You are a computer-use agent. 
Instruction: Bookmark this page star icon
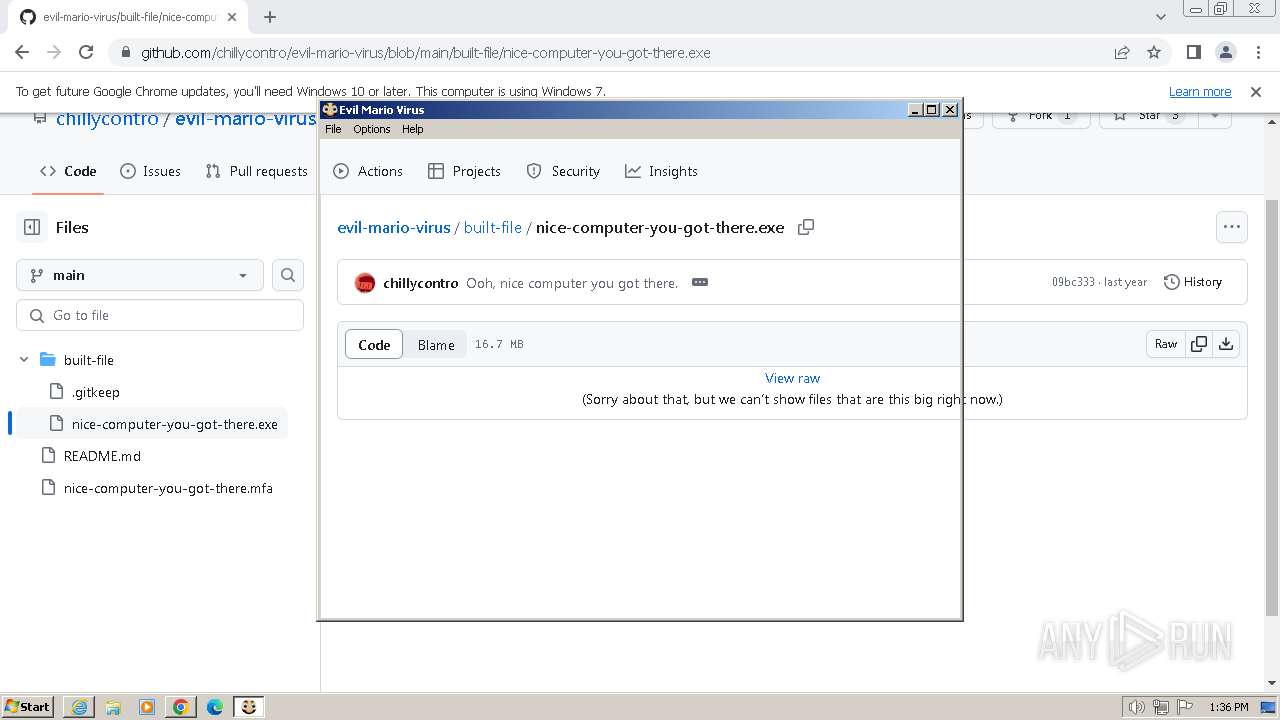coord(1154,52)
